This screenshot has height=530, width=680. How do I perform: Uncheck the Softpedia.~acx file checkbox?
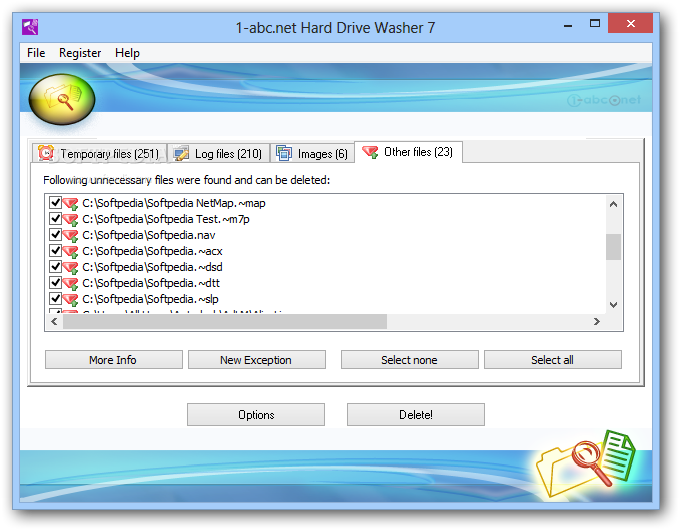coord(55,251)
